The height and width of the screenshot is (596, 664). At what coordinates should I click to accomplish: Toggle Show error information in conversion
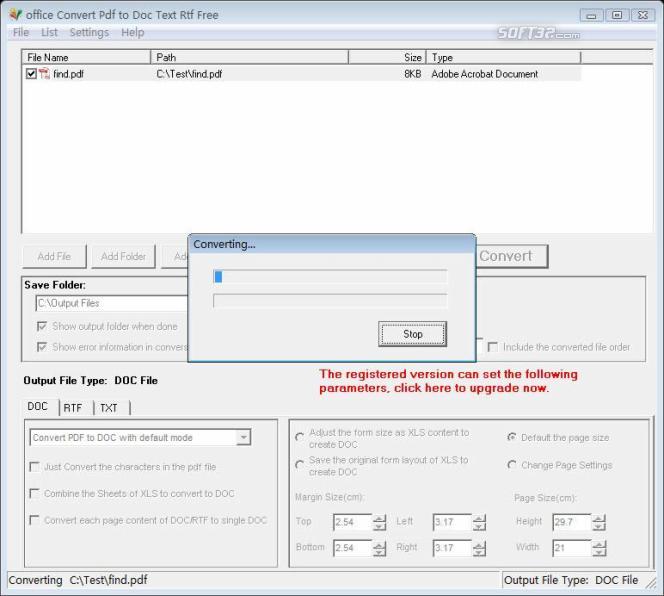coord(42,347)
